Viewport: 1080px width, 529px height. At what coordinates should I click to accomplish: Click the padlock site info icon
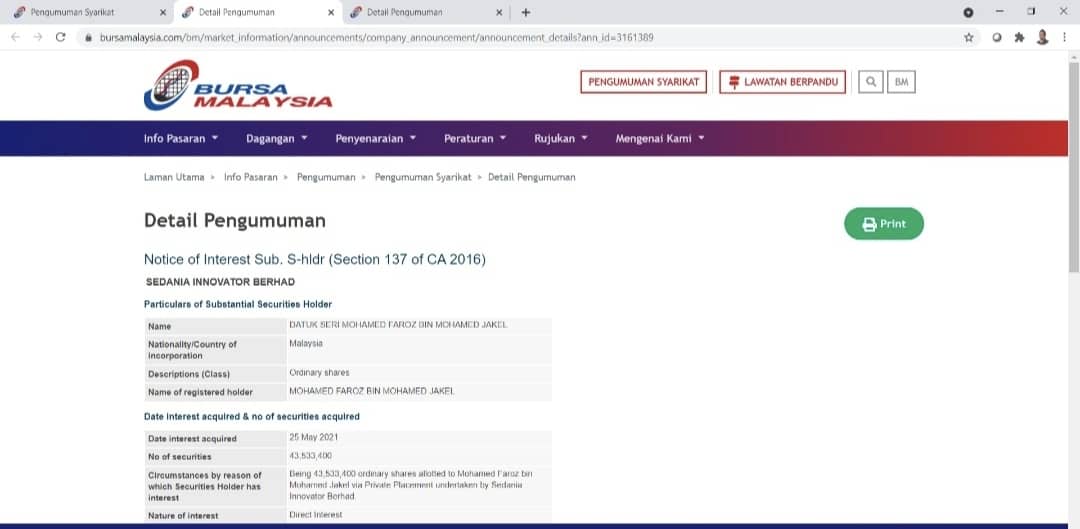(88, 38)
